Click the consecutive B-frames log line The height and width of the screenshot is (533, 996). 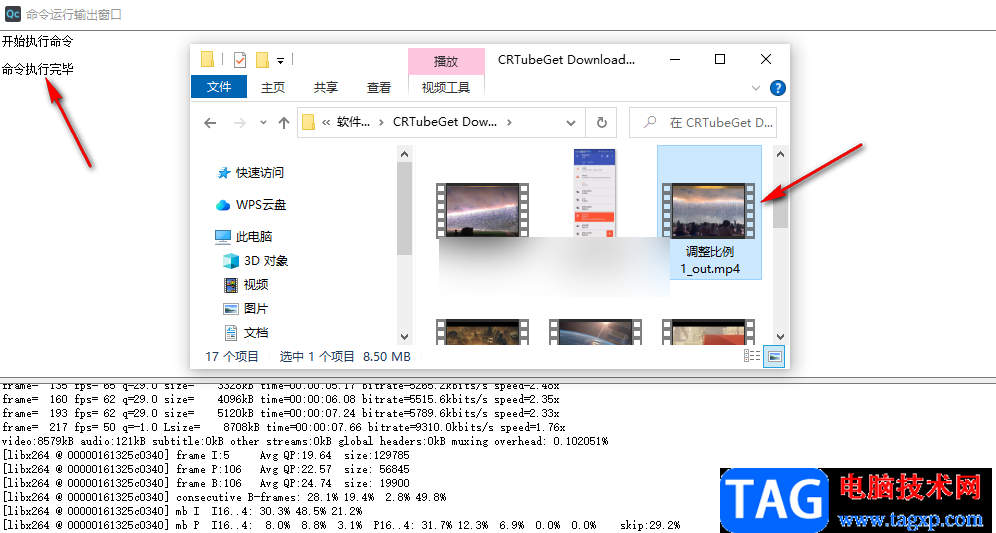224,497
